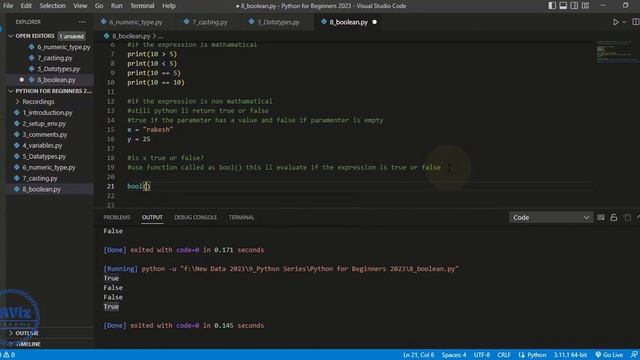Toggle the output scroll lock icon
Viewport: 640px width, 360px height.
tap(614, 218)
